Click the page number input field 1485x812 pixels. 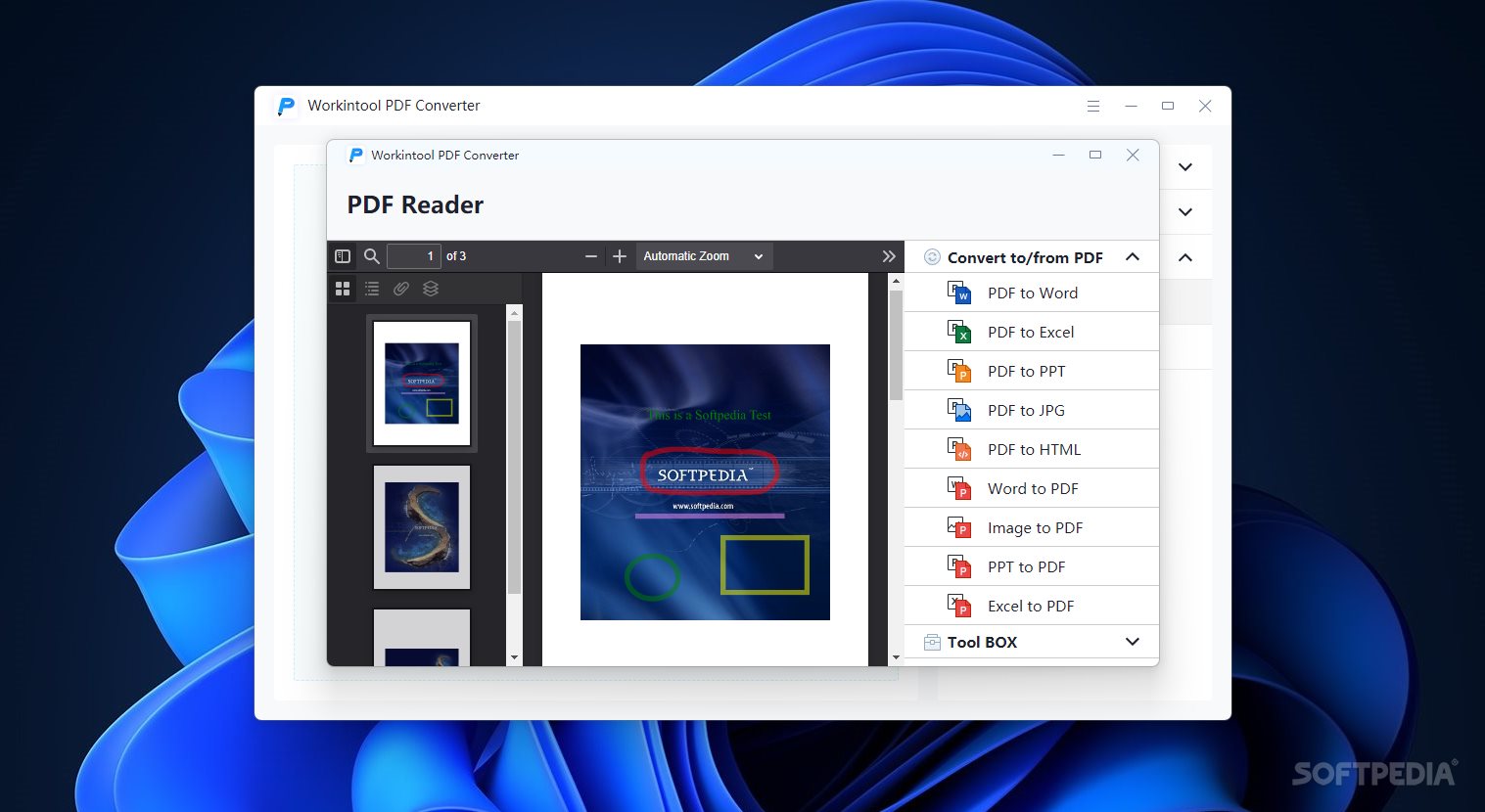pos(414,256)
